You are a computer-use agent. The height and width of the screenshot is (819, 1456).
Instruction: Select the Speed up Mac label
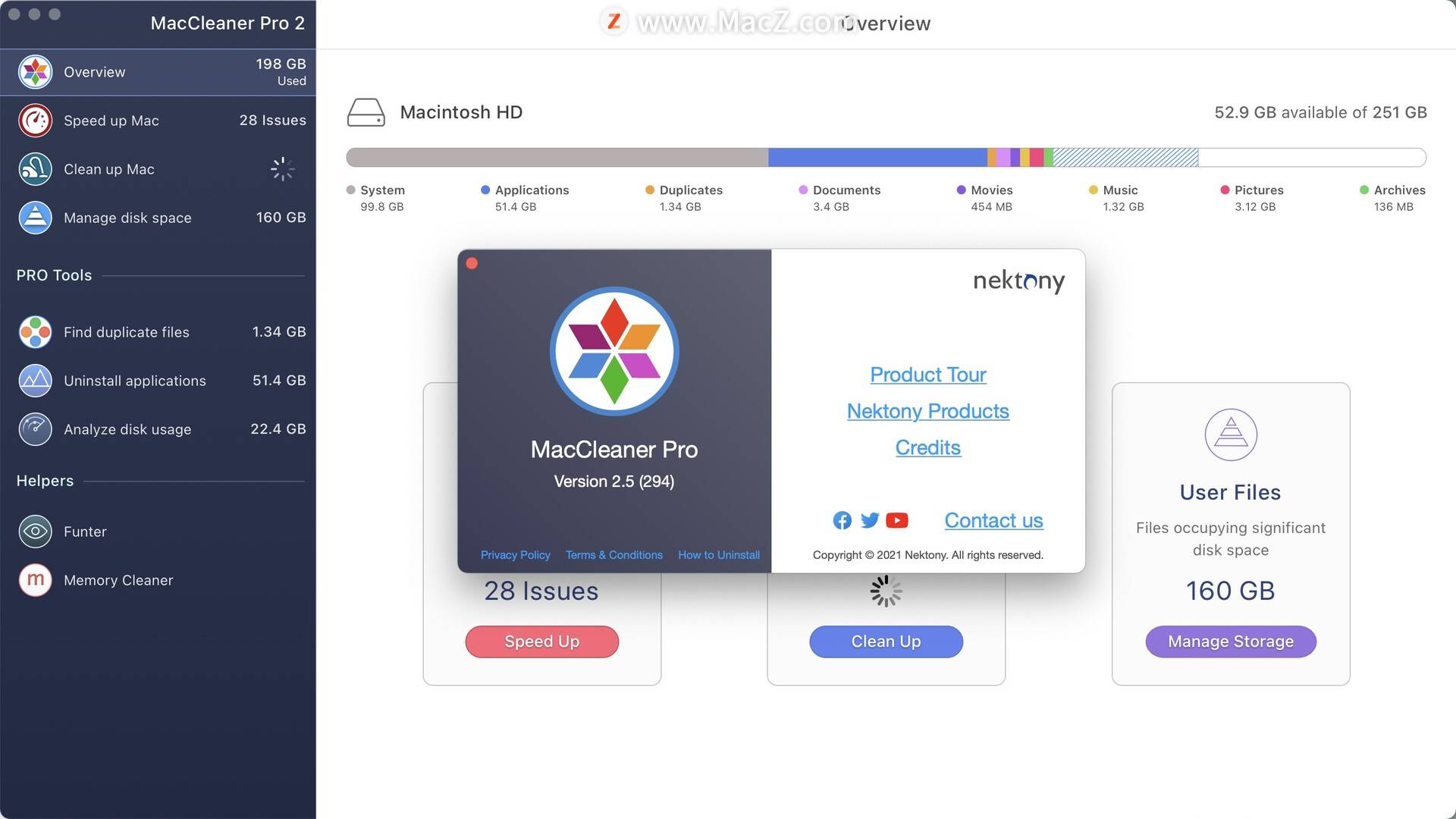coord(111,121)
